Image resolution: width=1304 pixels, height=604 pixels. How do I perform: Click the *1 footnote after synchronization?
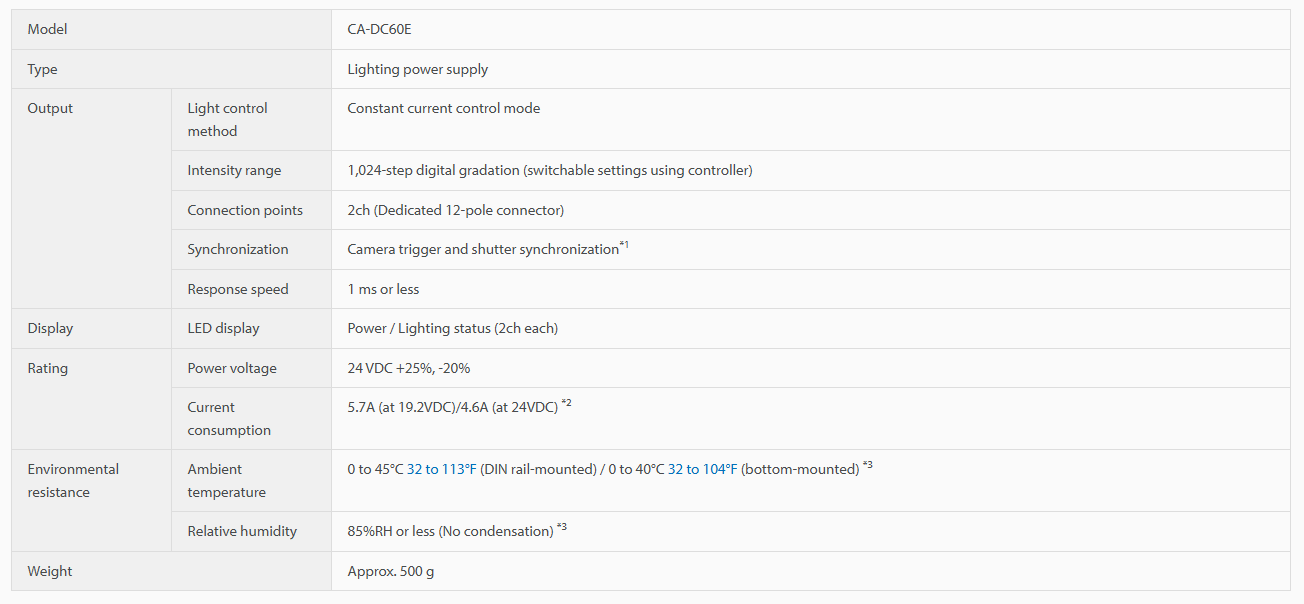click(x=624, y=245)
